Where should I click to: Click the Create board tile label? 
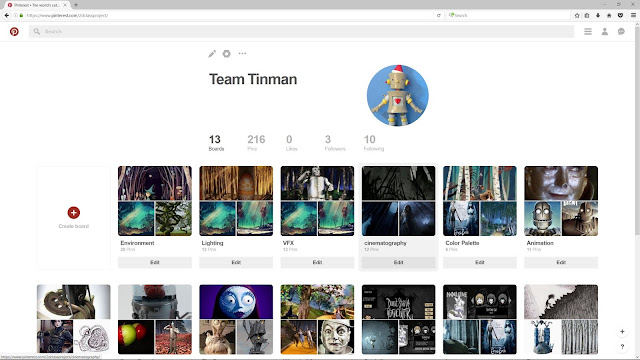[73, 226]
